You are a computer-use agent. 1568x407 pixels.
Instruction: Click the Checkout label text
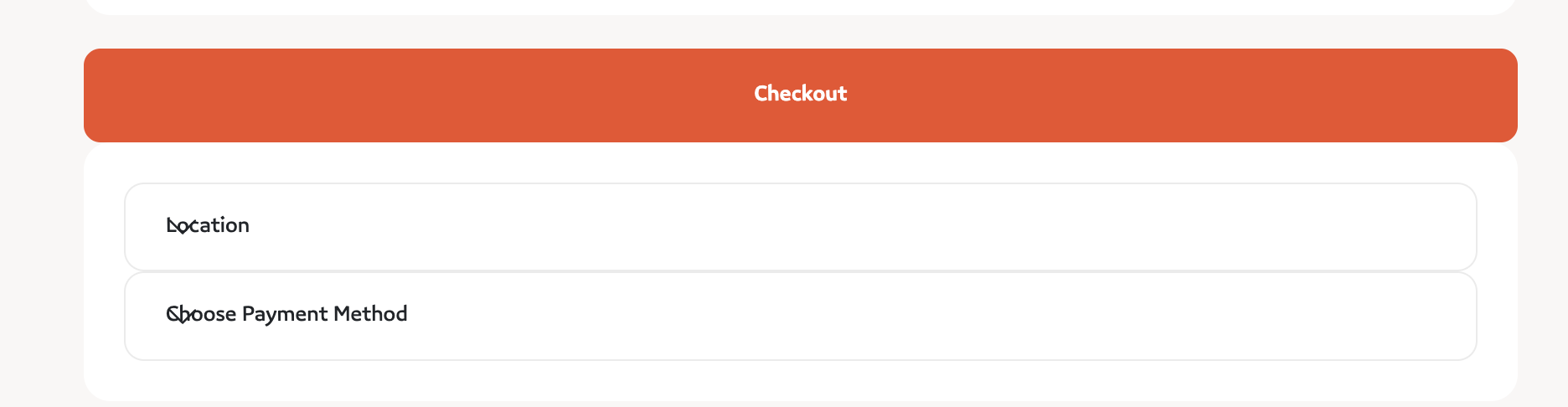tap(800, 93)
